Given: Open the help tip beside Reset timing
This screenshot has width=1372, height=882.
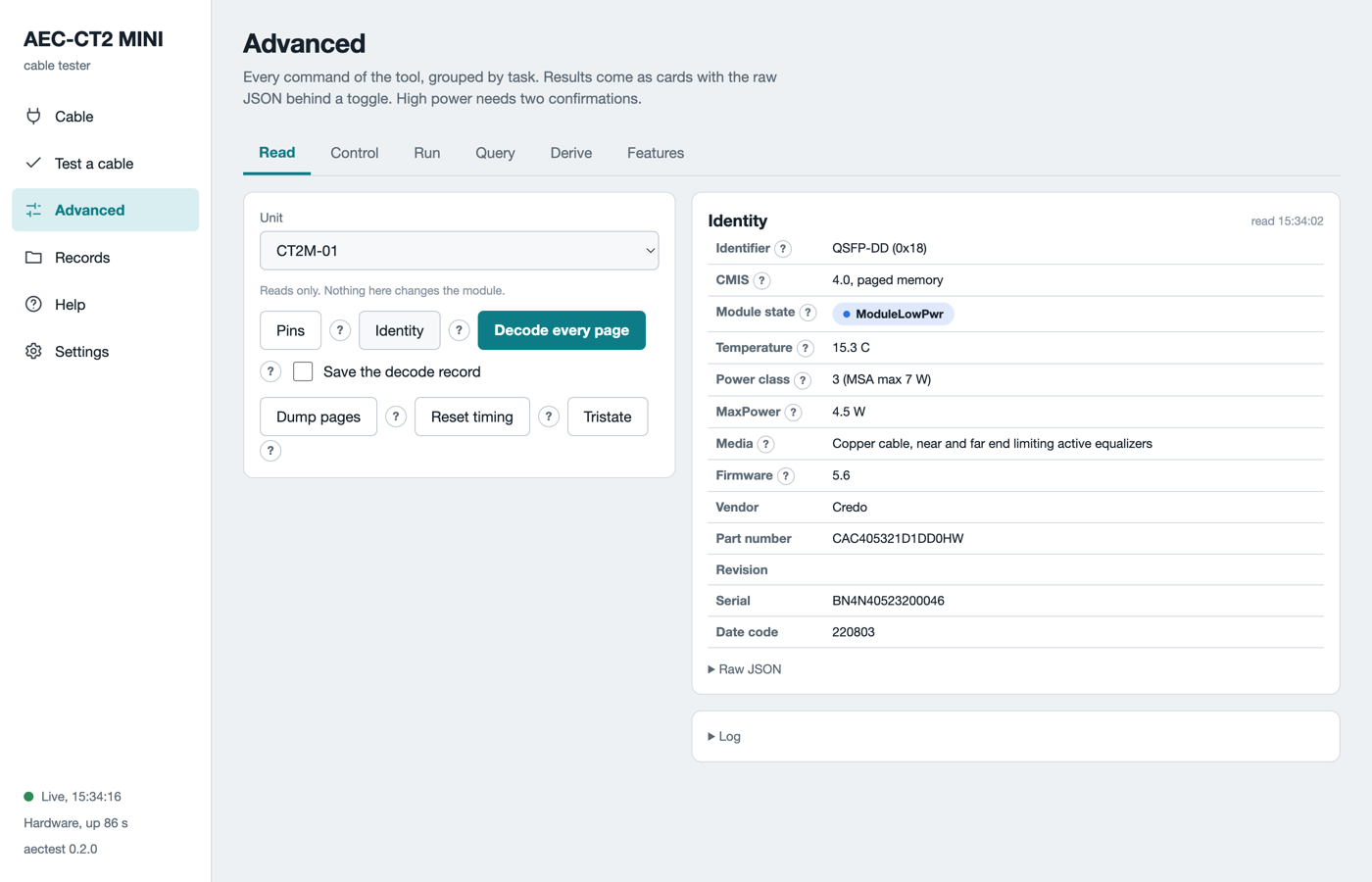Looking at the screenshot, I should 549,416.
